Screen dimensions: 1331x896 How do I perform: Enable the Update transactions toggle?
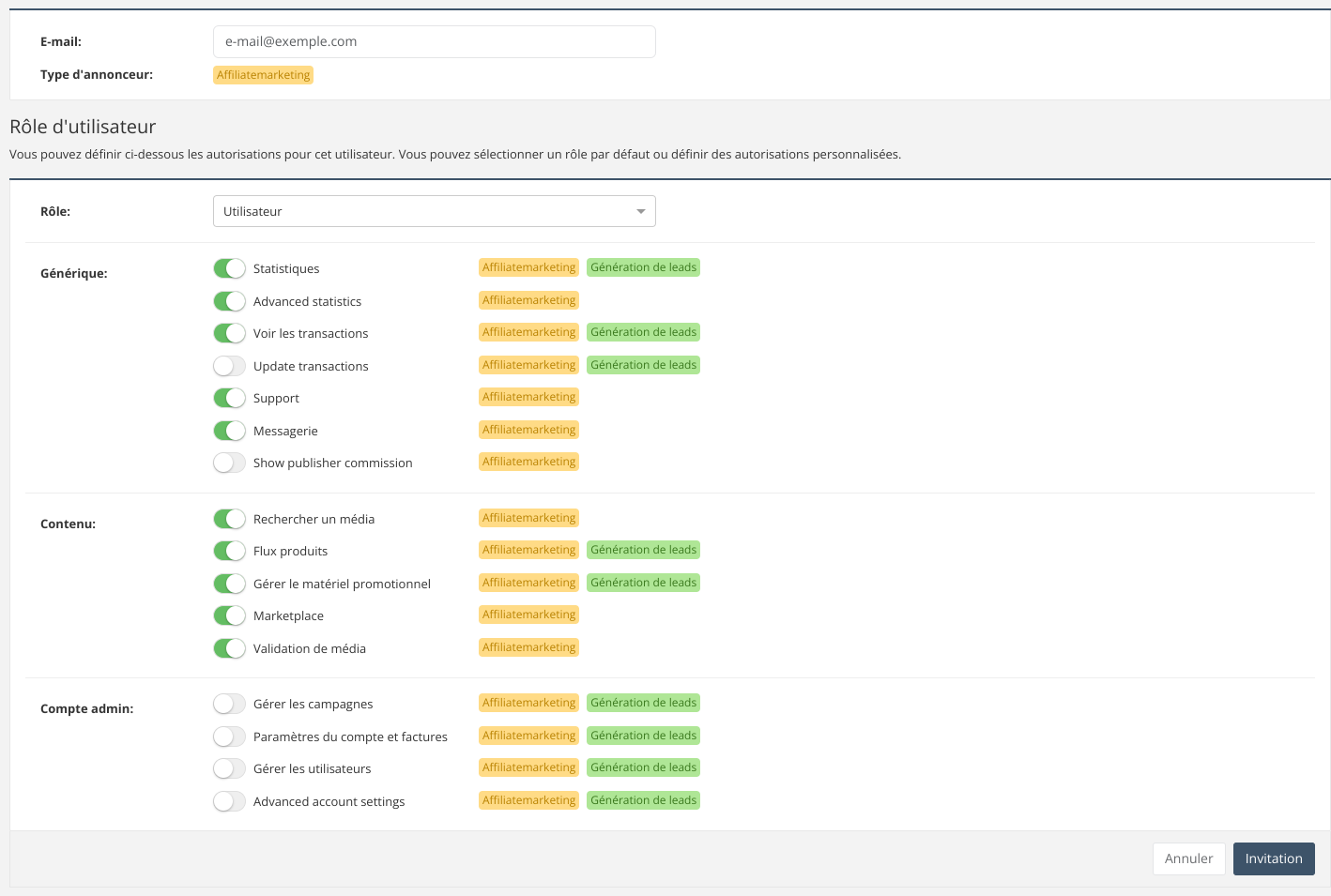click(229, 366)
